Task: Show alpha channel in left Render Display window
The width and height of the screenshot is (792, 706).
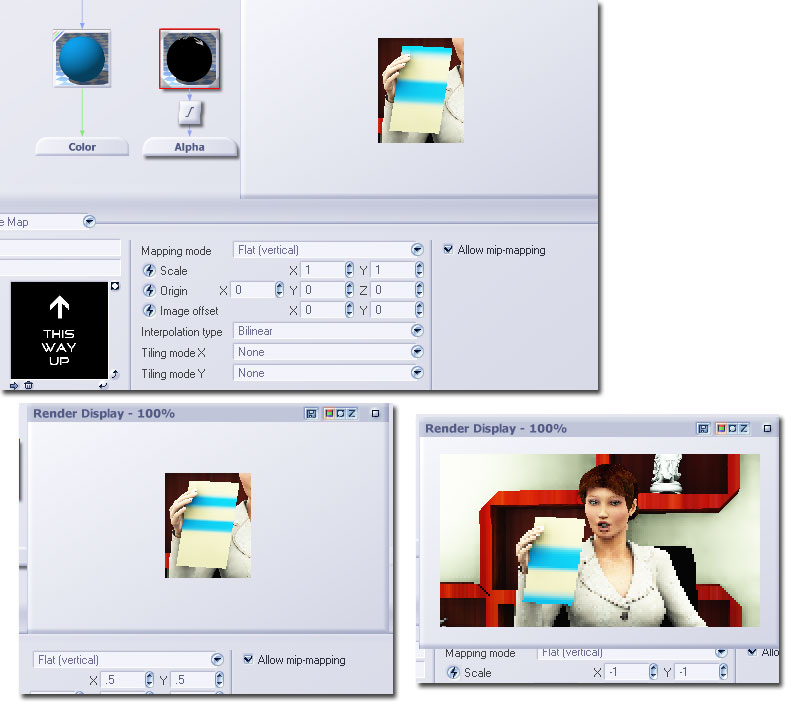Action: 340,414
